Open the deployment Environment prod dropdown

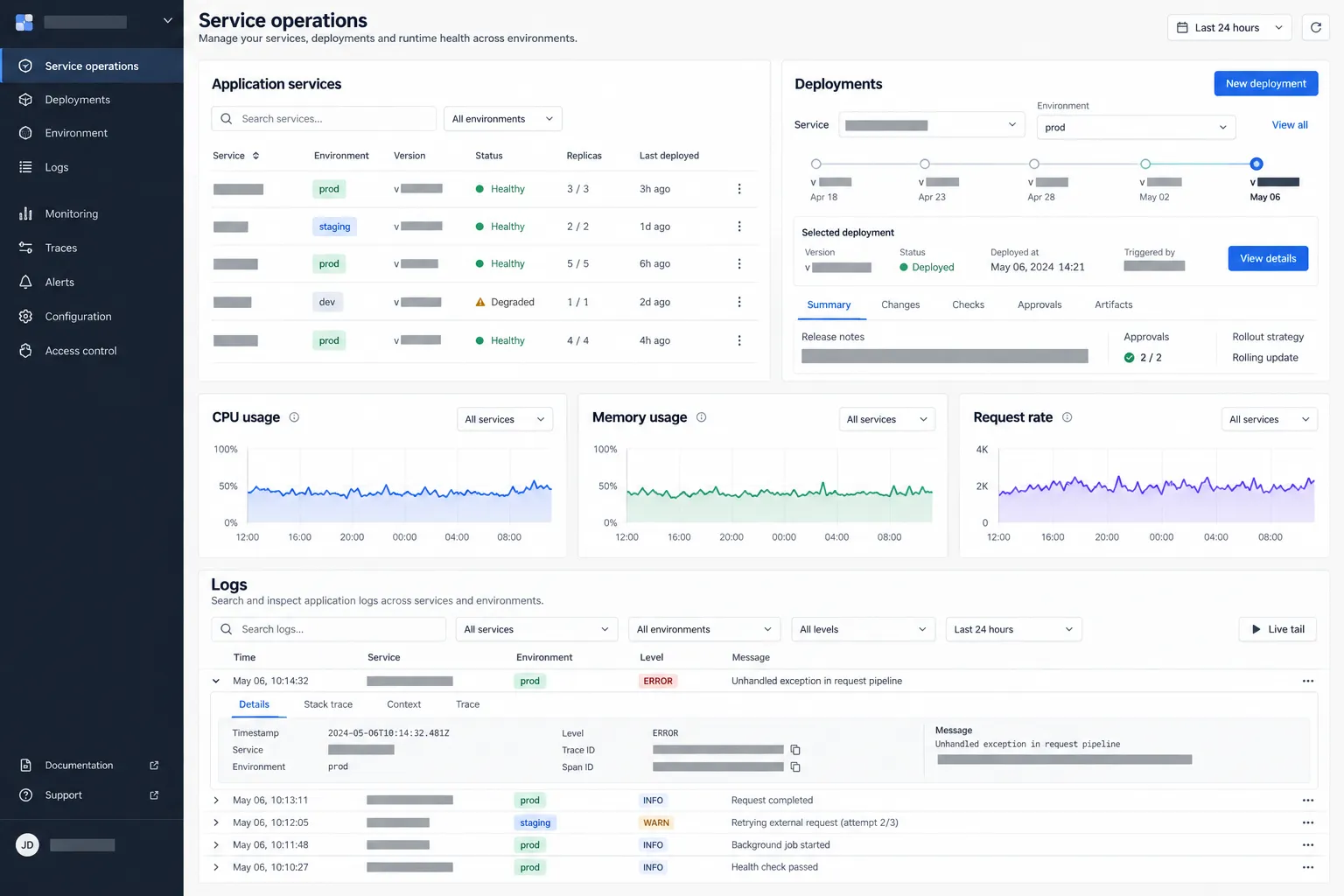coord(1136,128)
